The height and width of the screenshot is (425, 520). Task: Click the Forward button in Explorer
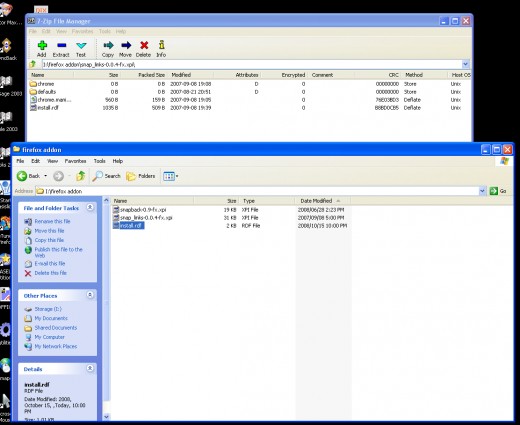[59, 176]
